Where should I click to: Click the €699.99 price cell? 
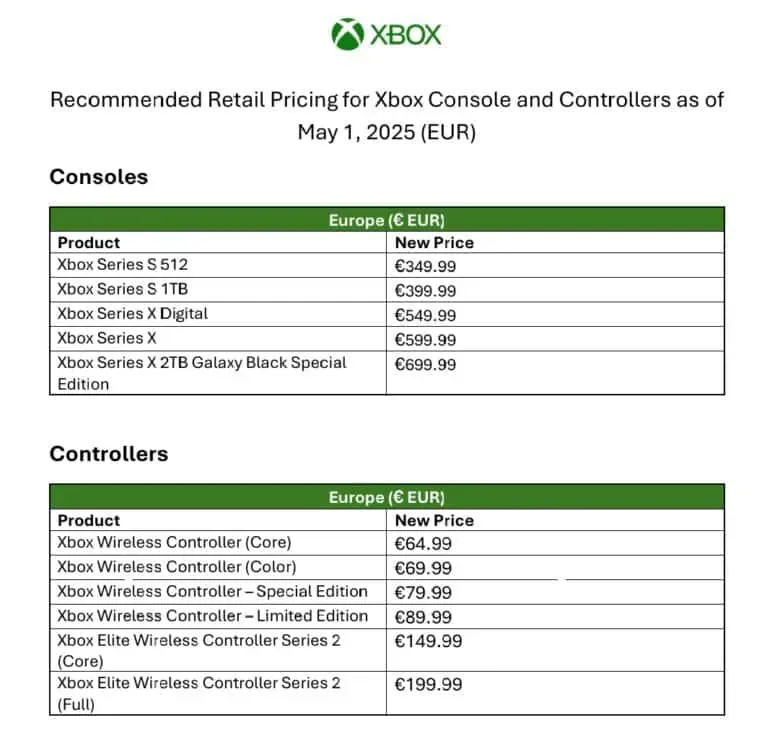click(x=425, y=364)
